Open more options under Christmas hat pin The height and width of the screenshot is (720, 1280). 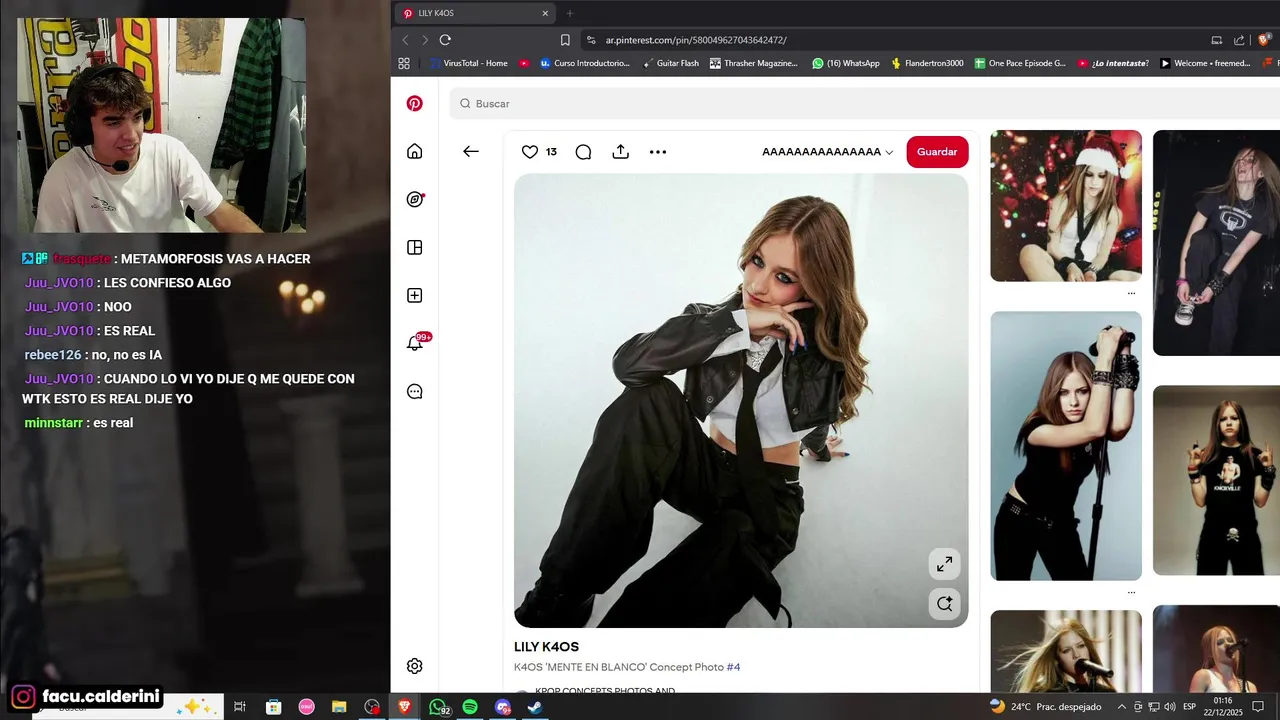1131,293
